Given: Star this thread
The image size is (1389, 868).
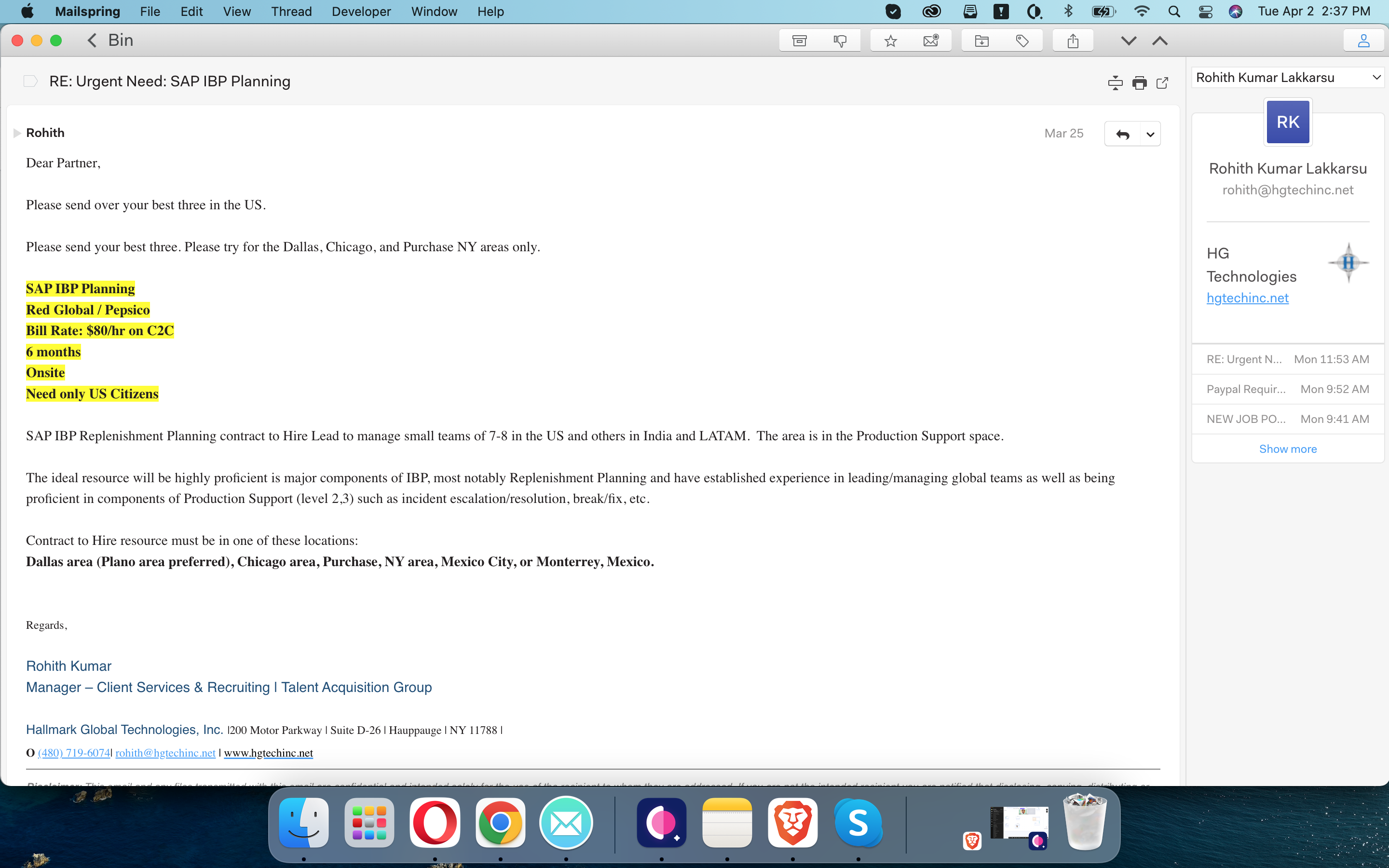Looking at the screenshot, I should tap(890, 41).
